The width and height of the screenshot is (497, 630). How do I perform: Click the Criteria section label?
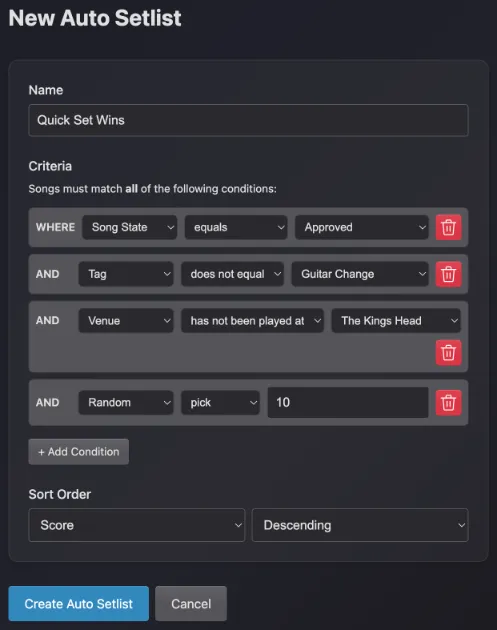50,166
